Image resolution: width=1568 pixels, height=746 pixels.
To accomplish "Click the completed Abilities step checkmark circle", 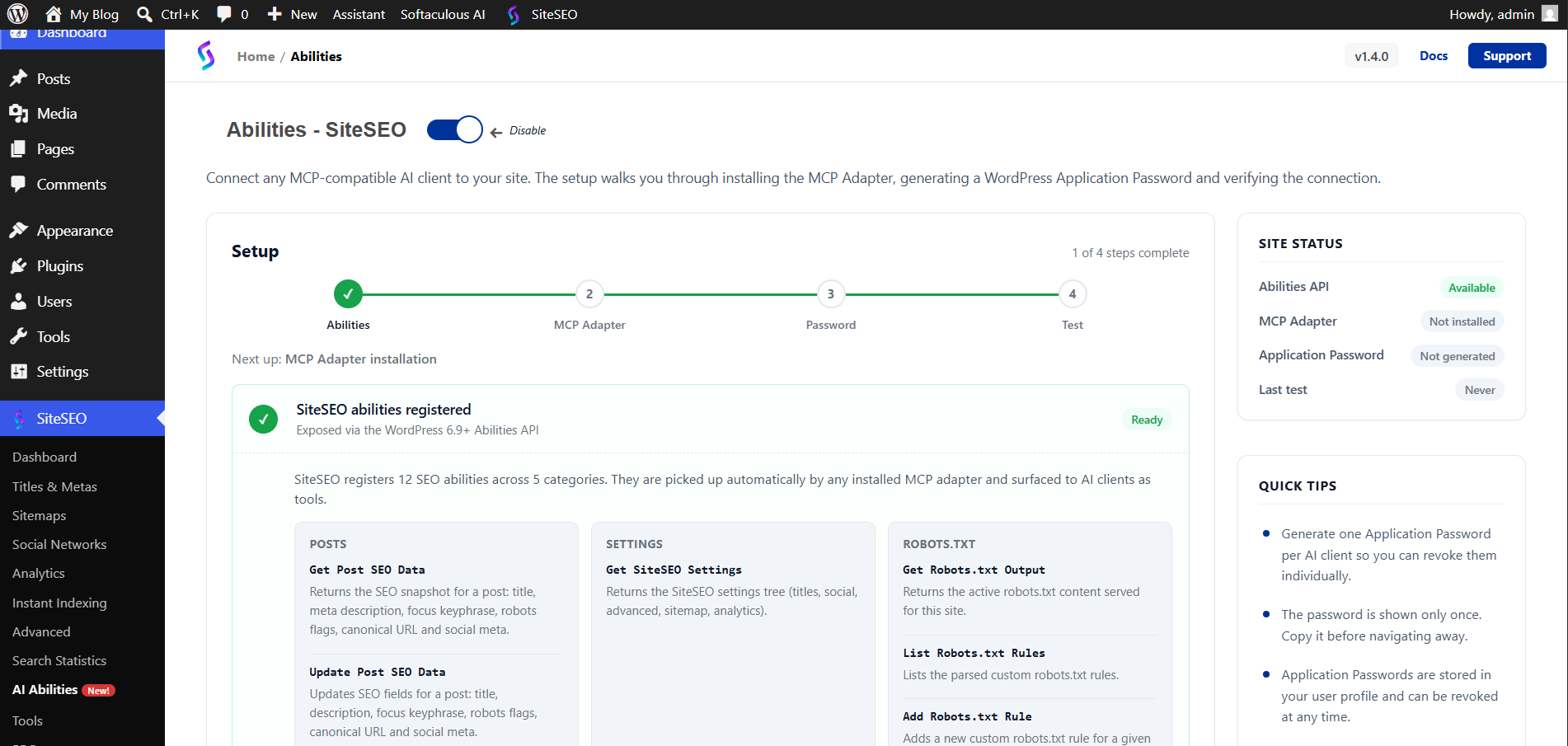I will (348, 293).
